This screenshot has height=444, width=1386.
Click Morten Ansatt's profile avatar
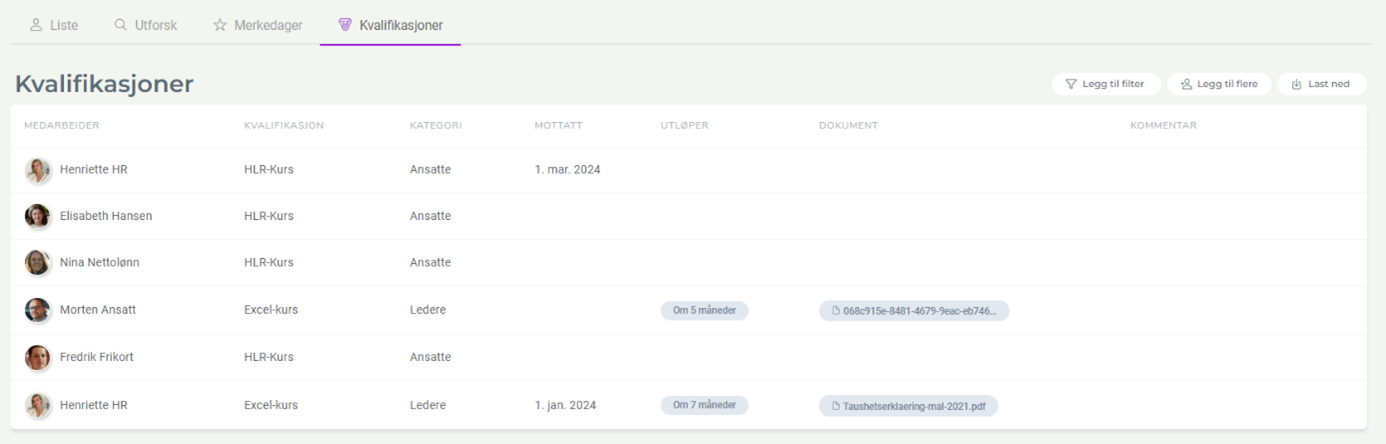click(x=38, y=310)
